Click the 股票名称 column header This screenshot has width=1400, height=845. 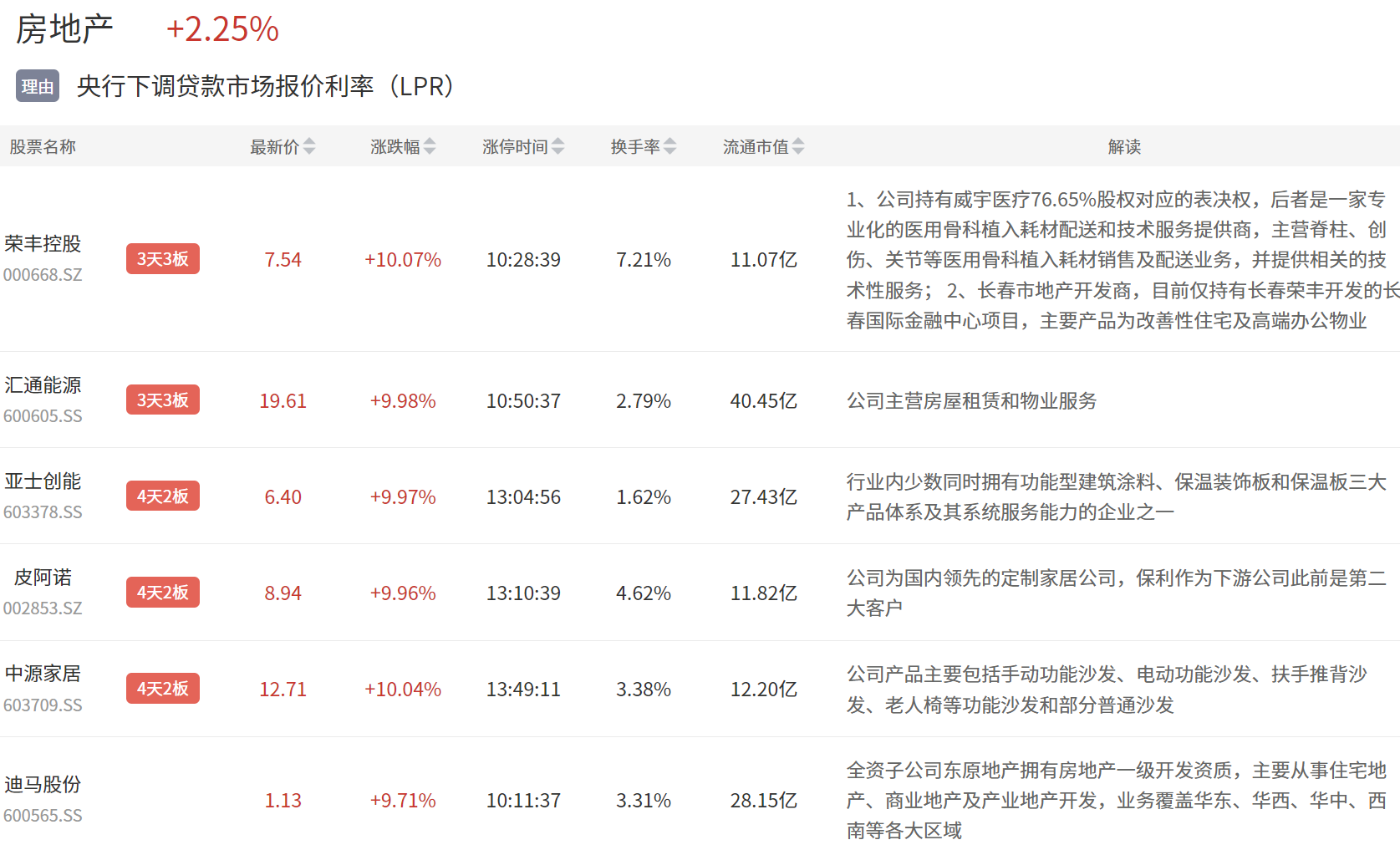43,147
